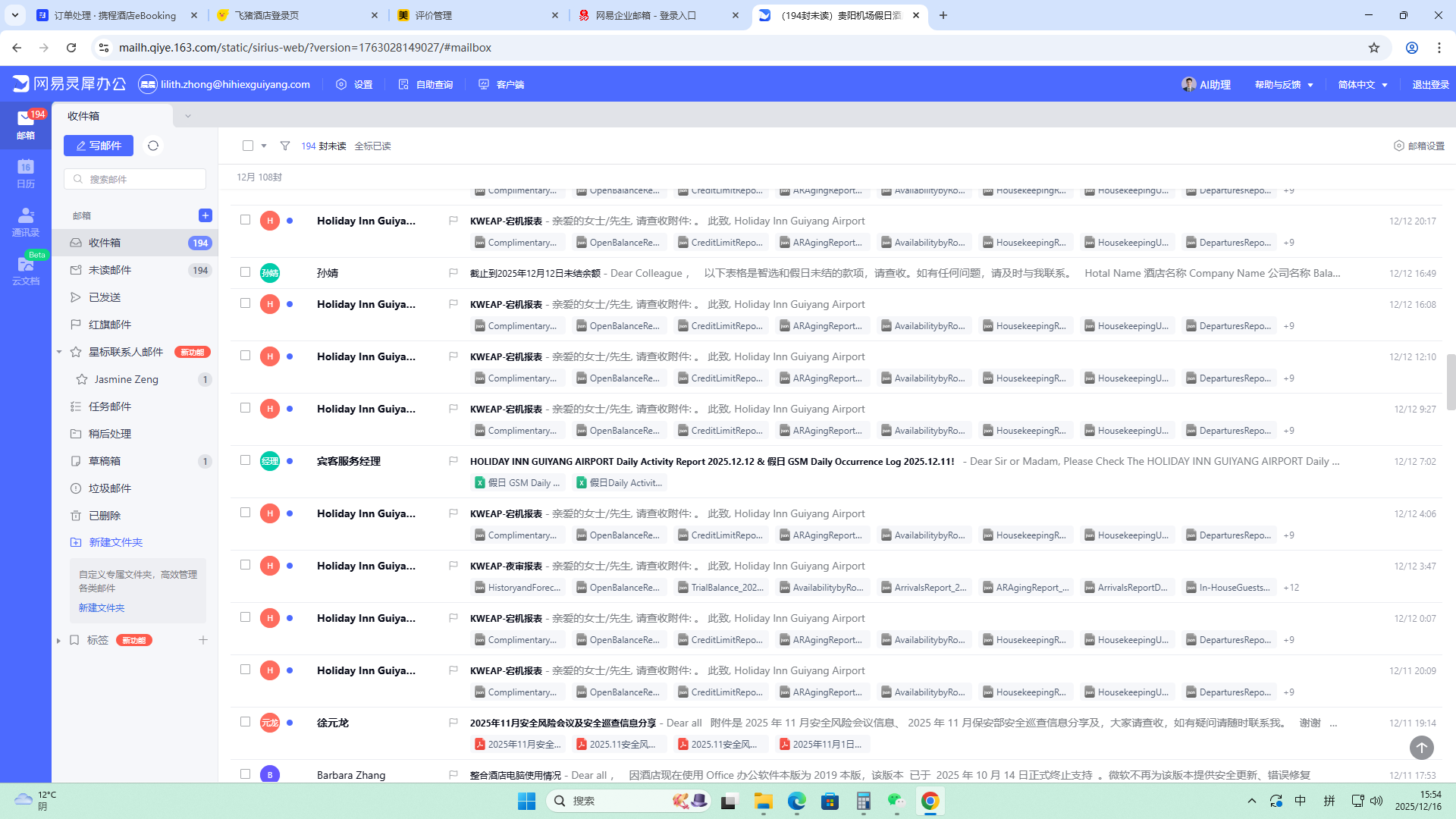Click the 写邮件 compose button
Viewport: 1456px width, 819px height.
coord(99,146)
